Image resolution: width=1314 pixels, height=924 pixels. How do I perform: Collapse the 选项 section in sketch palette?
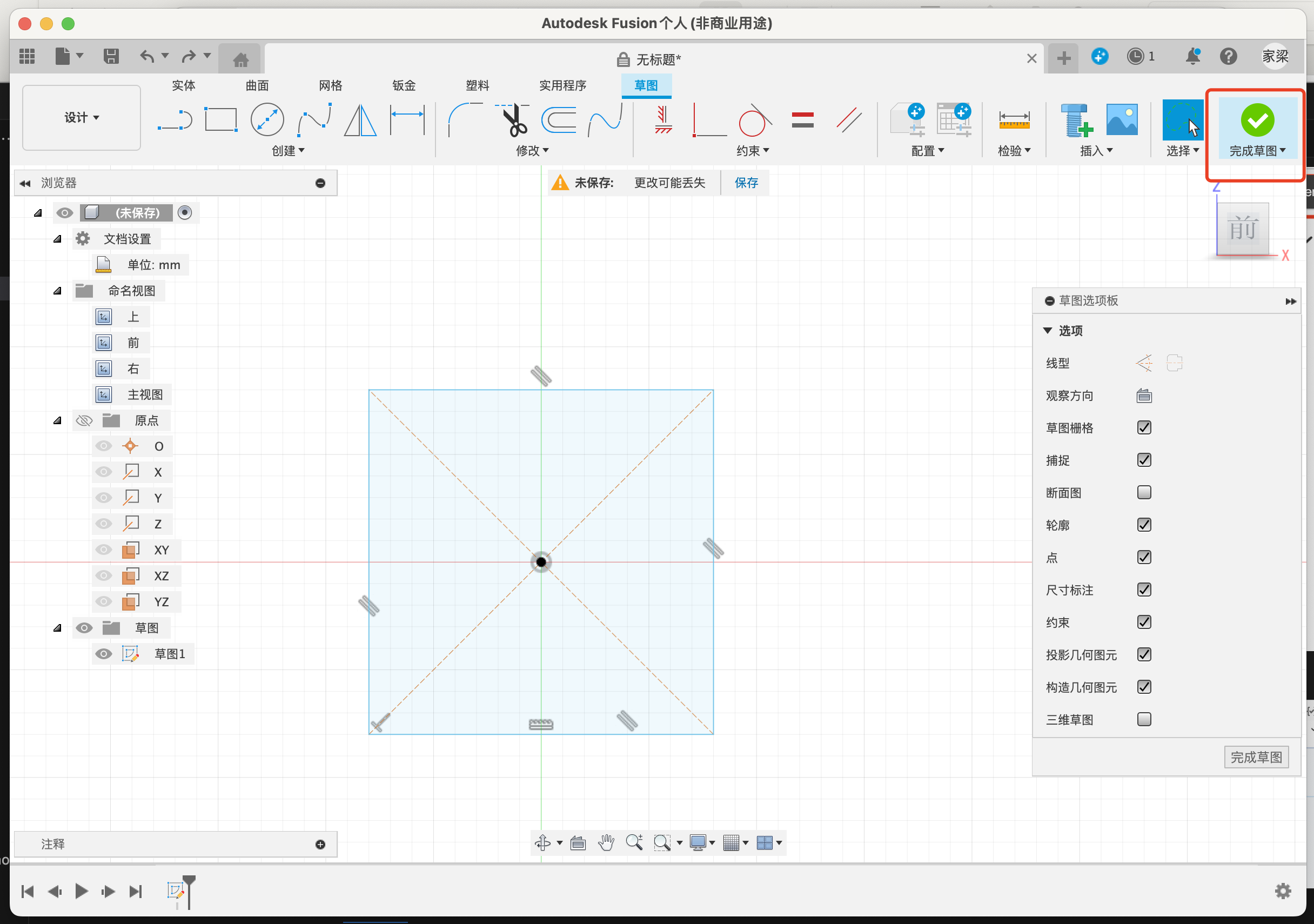point(1048,330)
